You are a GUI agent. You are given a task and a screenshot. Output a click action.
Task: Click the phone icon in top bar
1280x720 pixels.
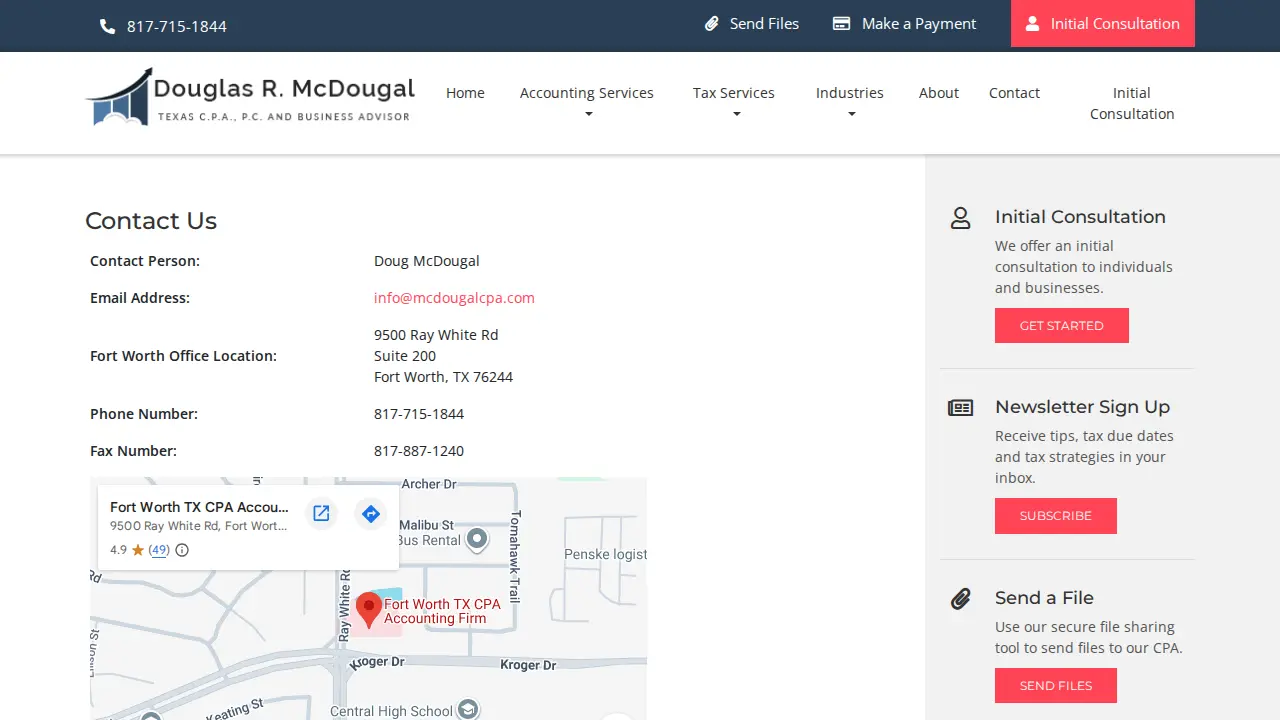108,26
